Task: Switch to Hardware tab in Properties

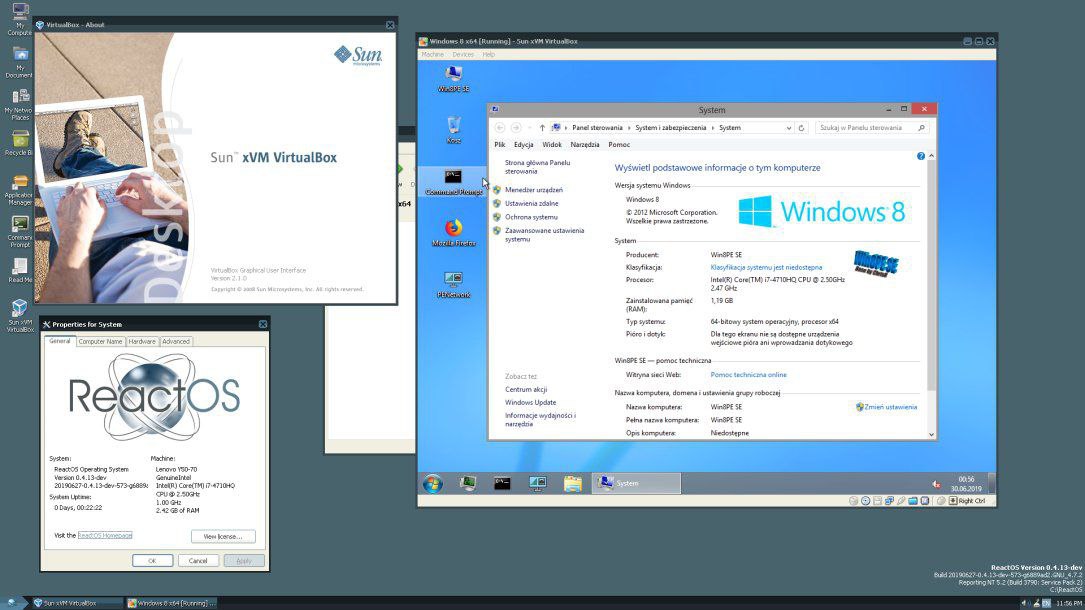Action: point(142,342)
